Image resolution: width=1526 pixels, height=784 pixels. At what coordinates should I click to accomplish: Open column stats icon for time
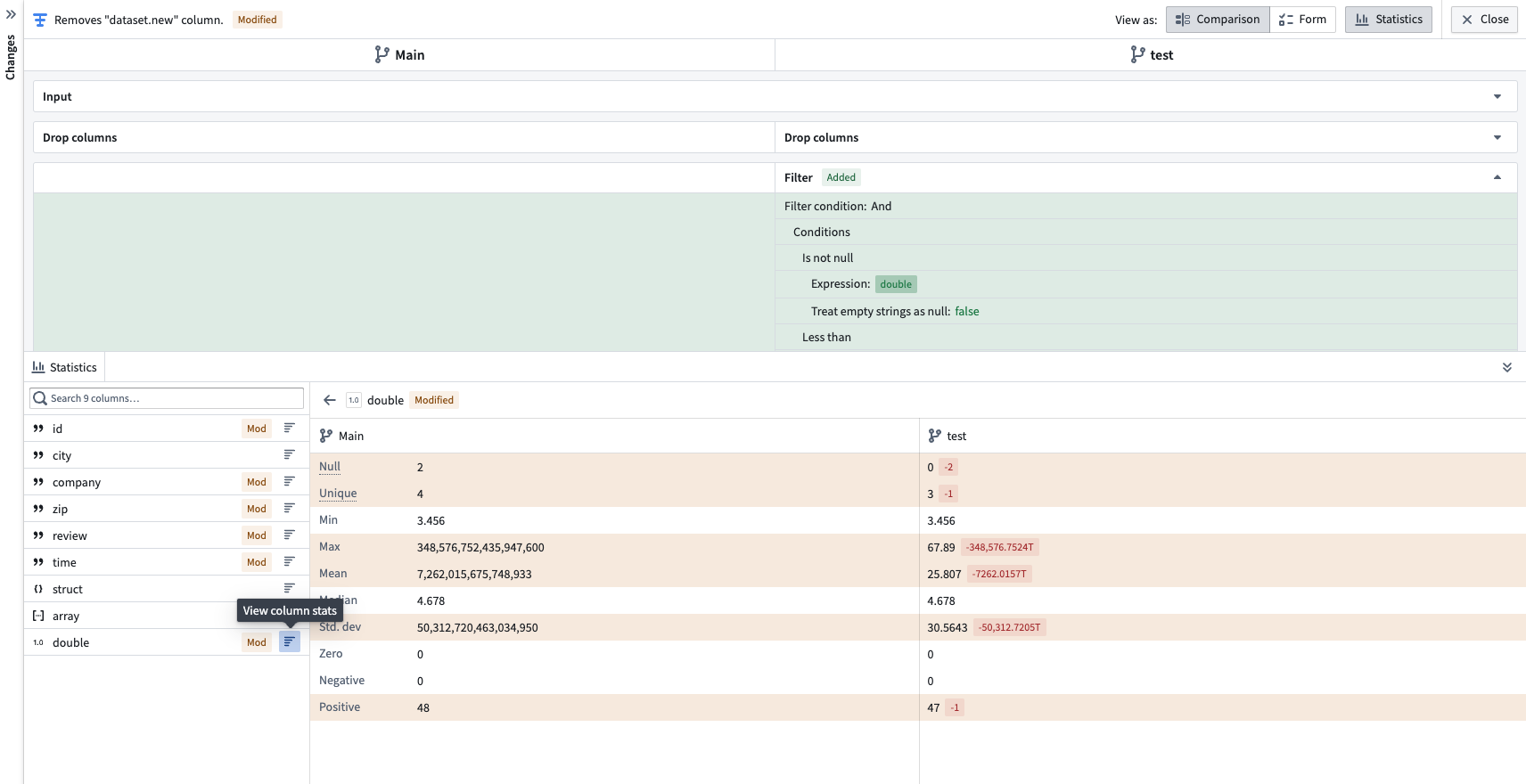[x=289, y=562]
